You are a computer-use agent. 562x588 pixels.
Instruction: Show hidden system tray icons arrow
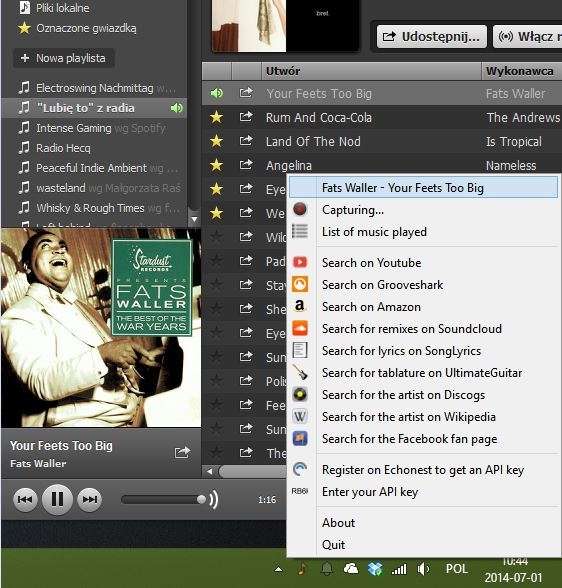click(279, 569)
